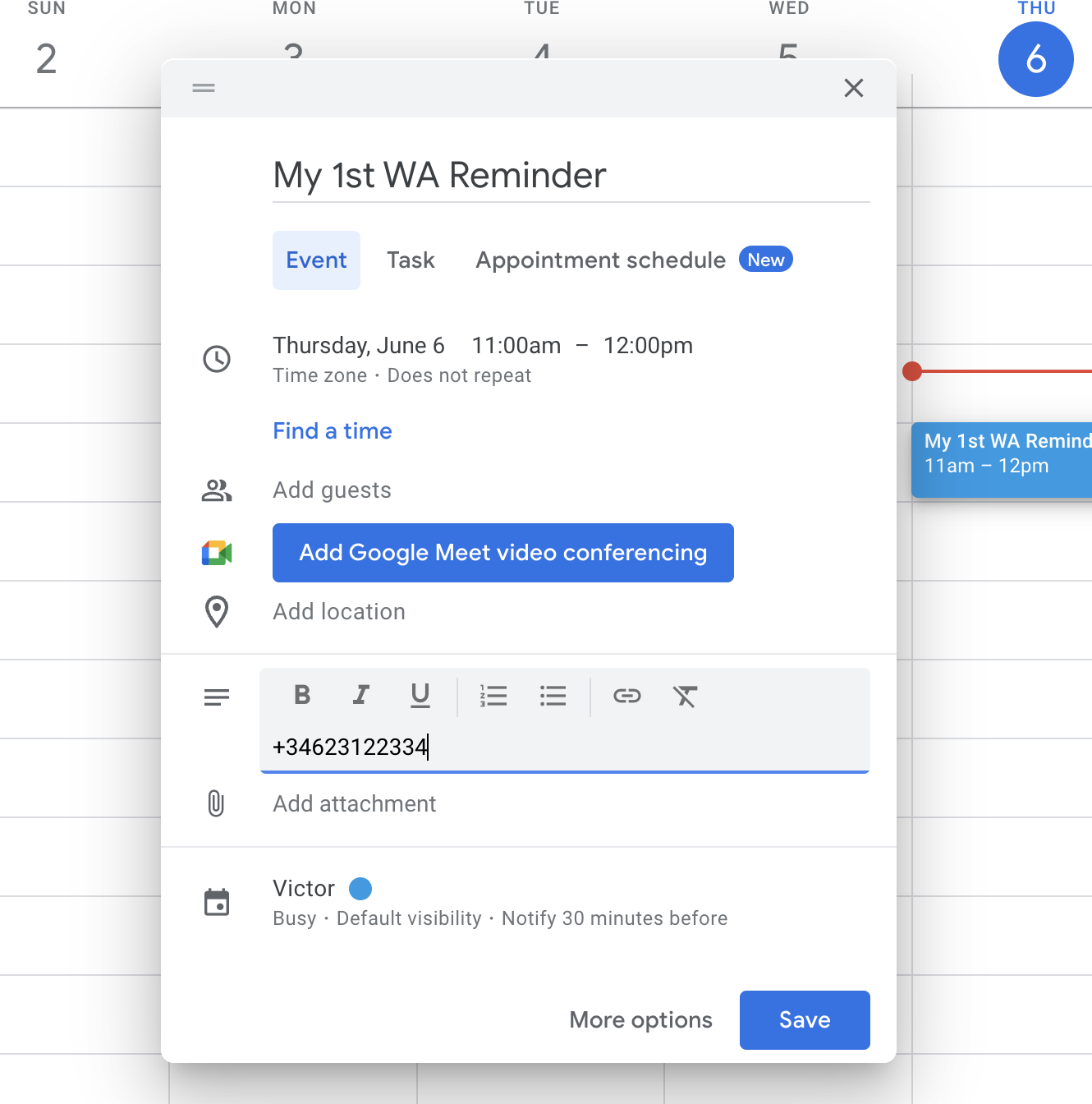This screenshot has width=1092, height=1104.
Task: Toggle bold formatting
Action: [302, 696]
